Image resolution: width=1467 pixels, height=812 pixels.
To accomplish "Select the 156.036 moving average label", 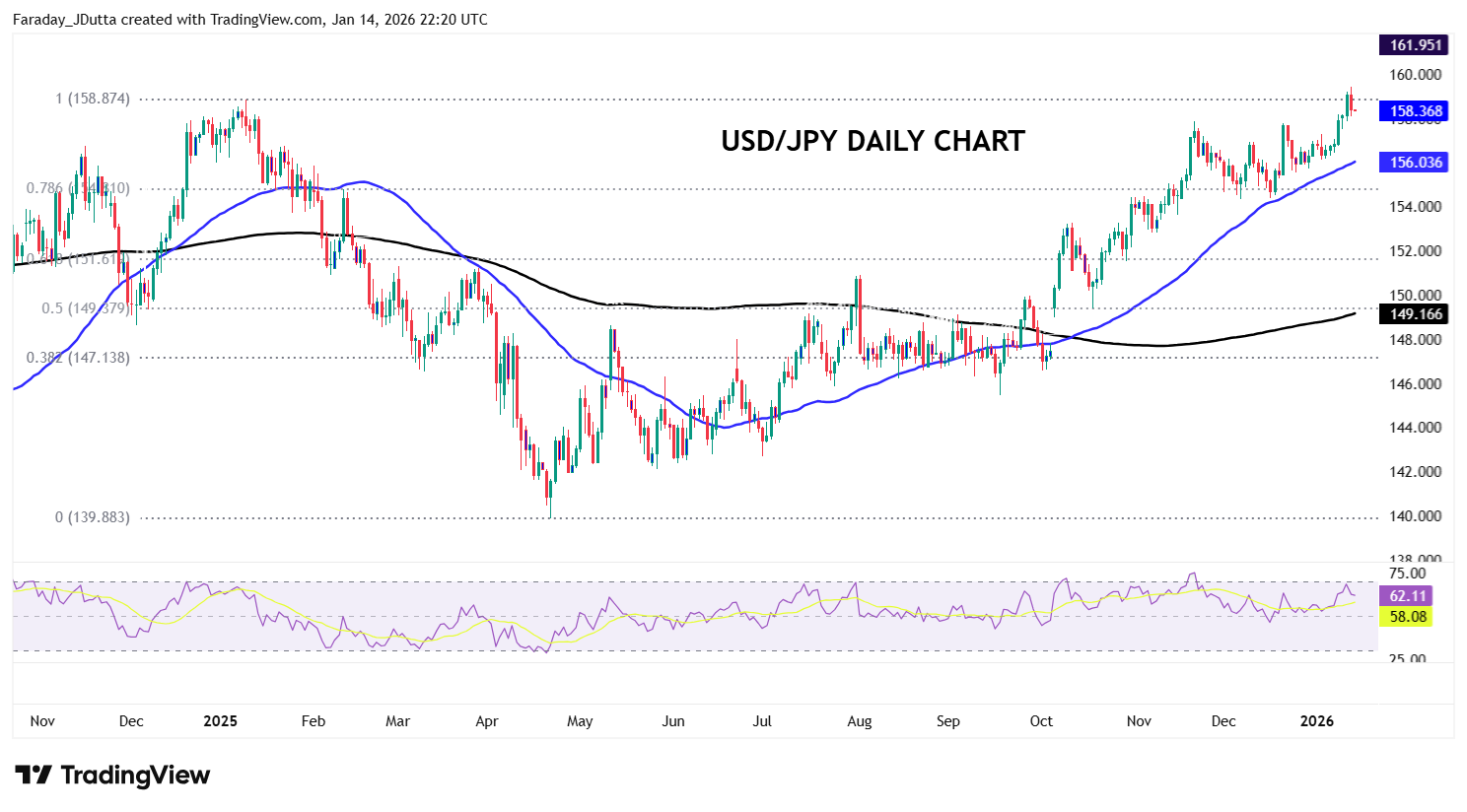I will pyautogui.click(x=1415, y=163).
